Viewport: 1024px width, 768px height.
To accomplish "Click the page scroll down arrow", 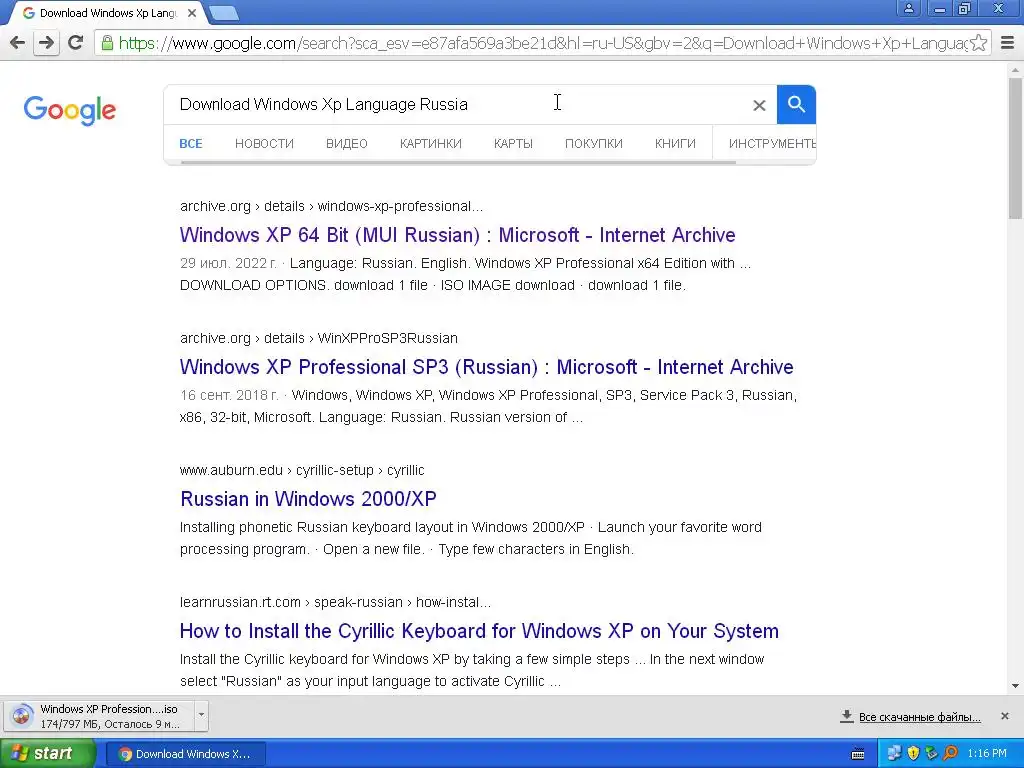I will point(1016,686).
